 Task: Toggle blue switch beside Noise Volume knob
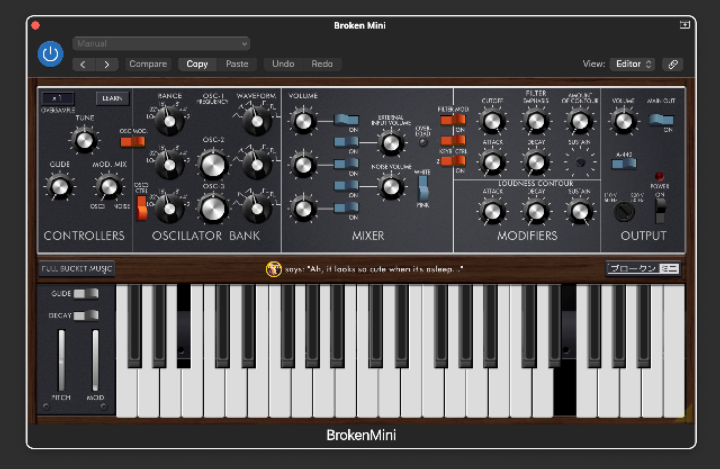click(346, 186)
